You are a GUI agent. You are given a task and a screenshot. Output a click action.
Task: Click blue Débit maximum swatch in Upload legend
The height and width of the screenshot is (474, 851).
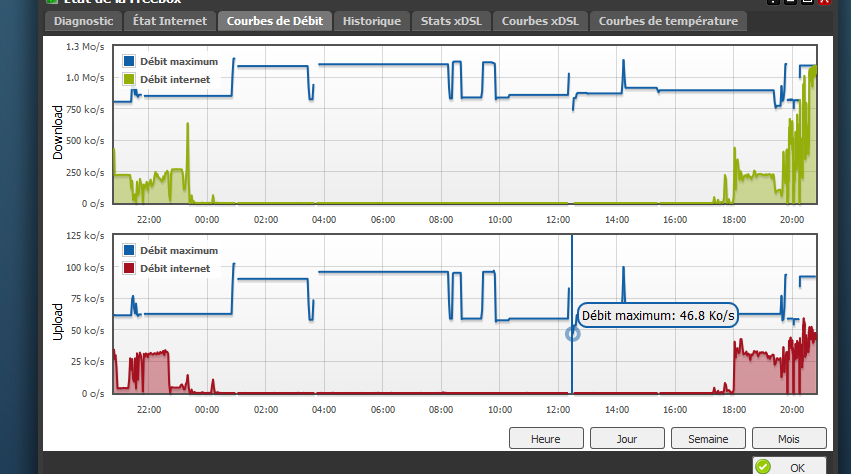(129, 250)
